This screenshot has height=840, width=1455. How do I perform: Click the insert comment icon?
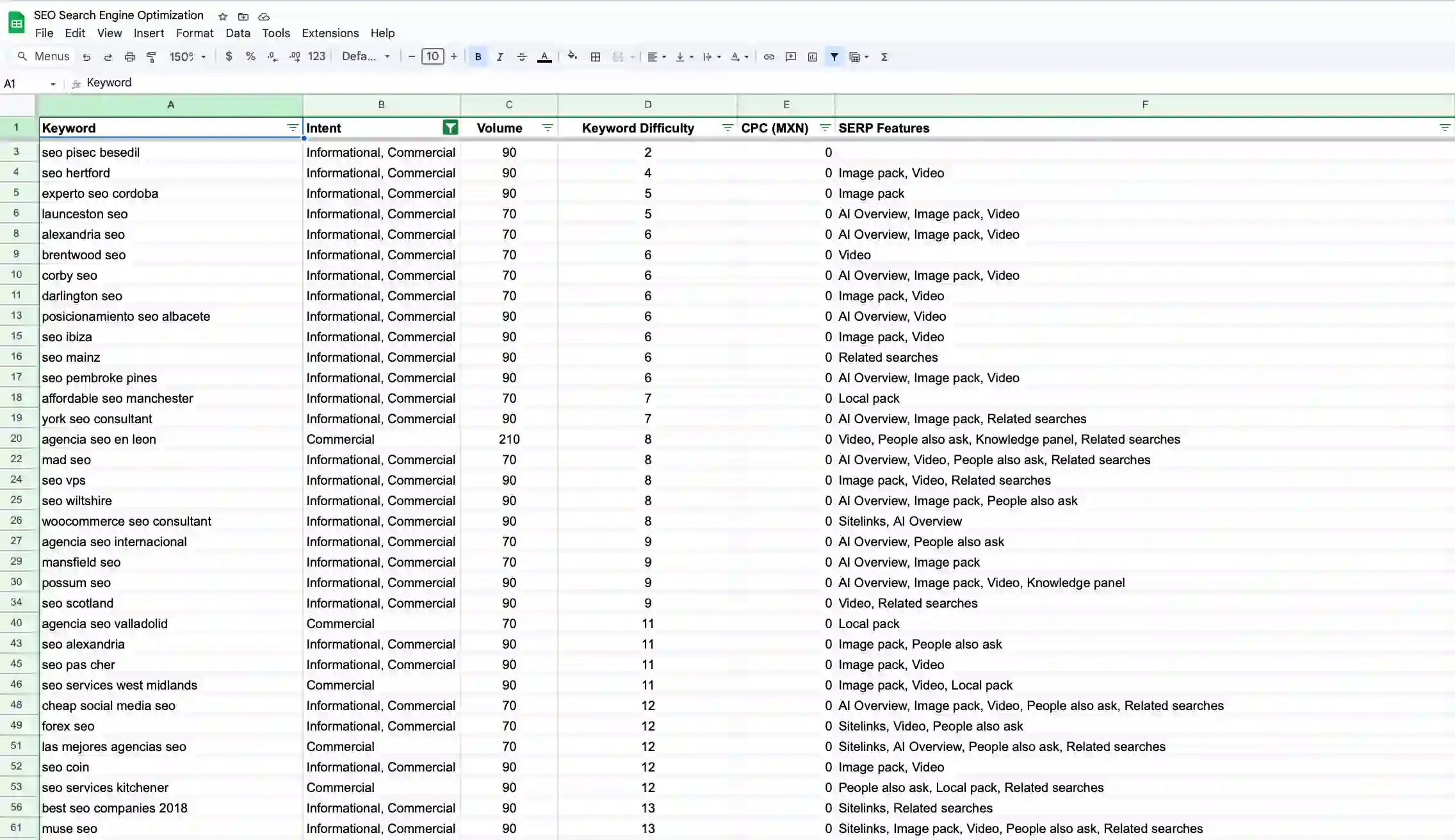coord(790,57)
